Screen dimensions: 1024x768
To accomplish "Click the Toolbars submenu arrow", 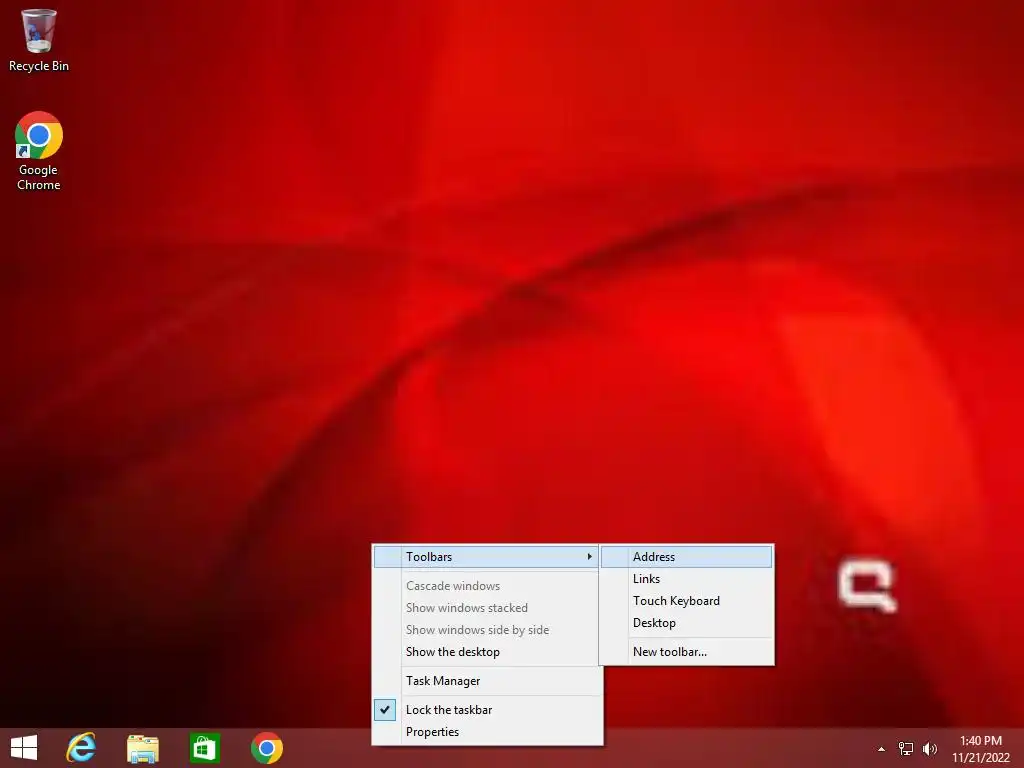I will click(x=589, y=556).
